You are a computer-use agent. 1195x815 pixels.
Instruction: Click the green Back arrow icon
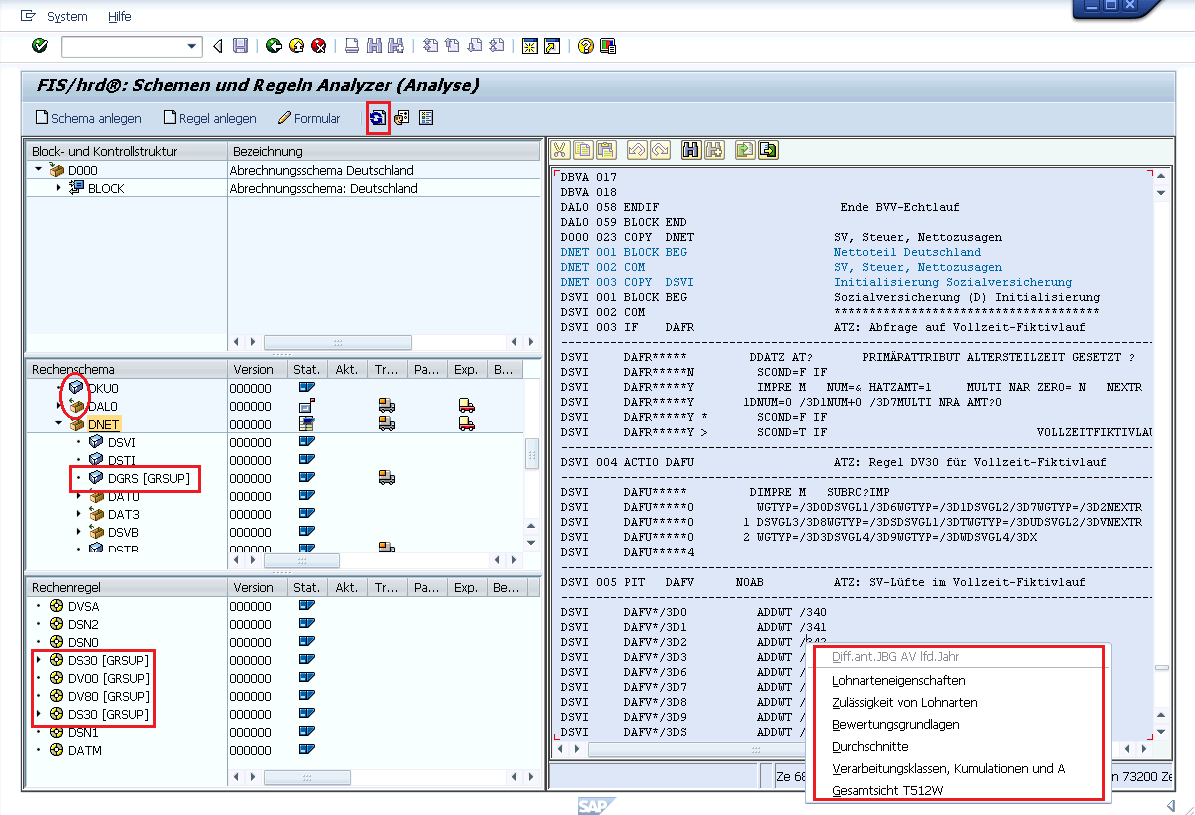click(x=274, y=47)
